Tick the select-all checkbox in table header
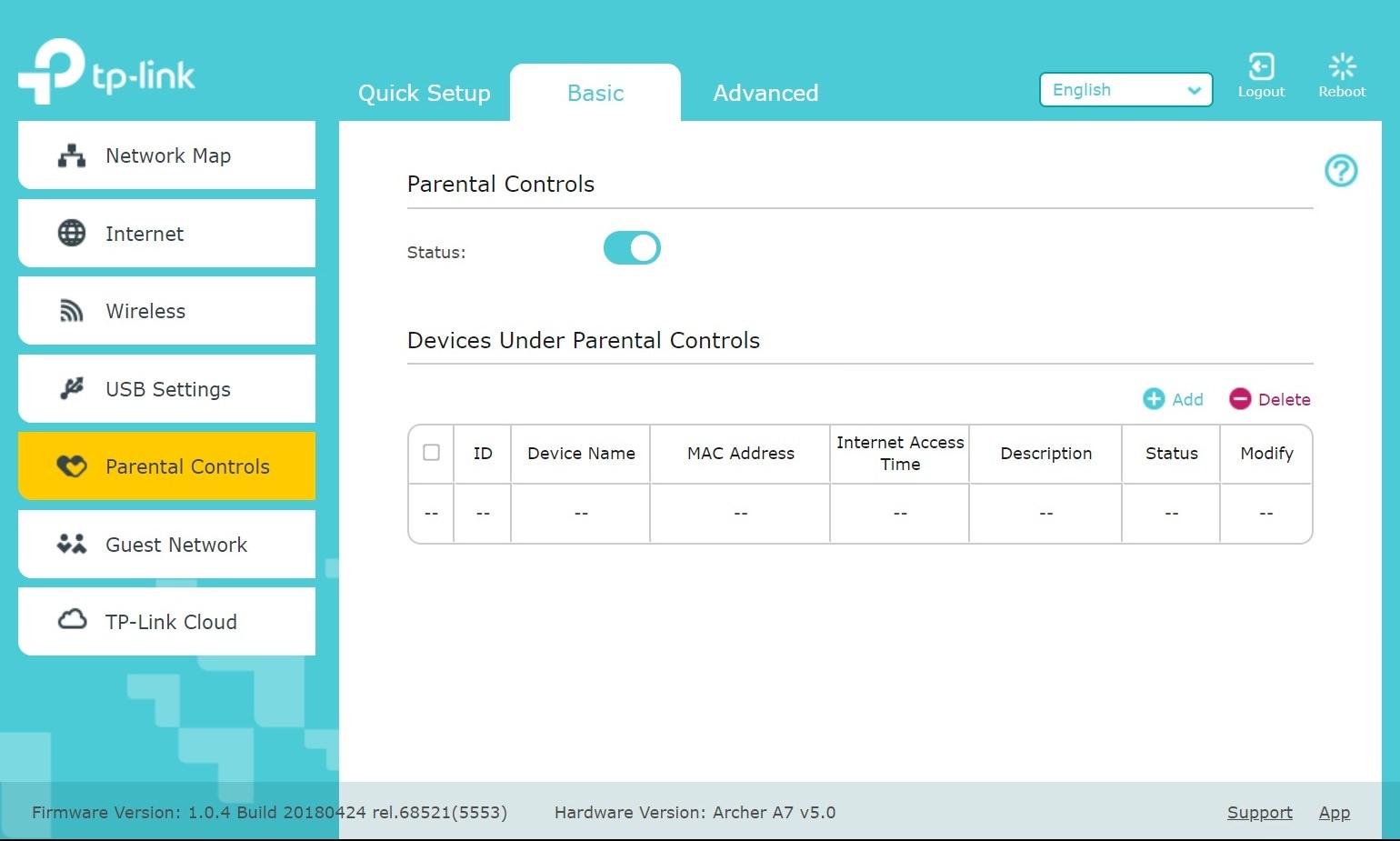Viewport: 1400px width, 841px height. pos(432,452)
